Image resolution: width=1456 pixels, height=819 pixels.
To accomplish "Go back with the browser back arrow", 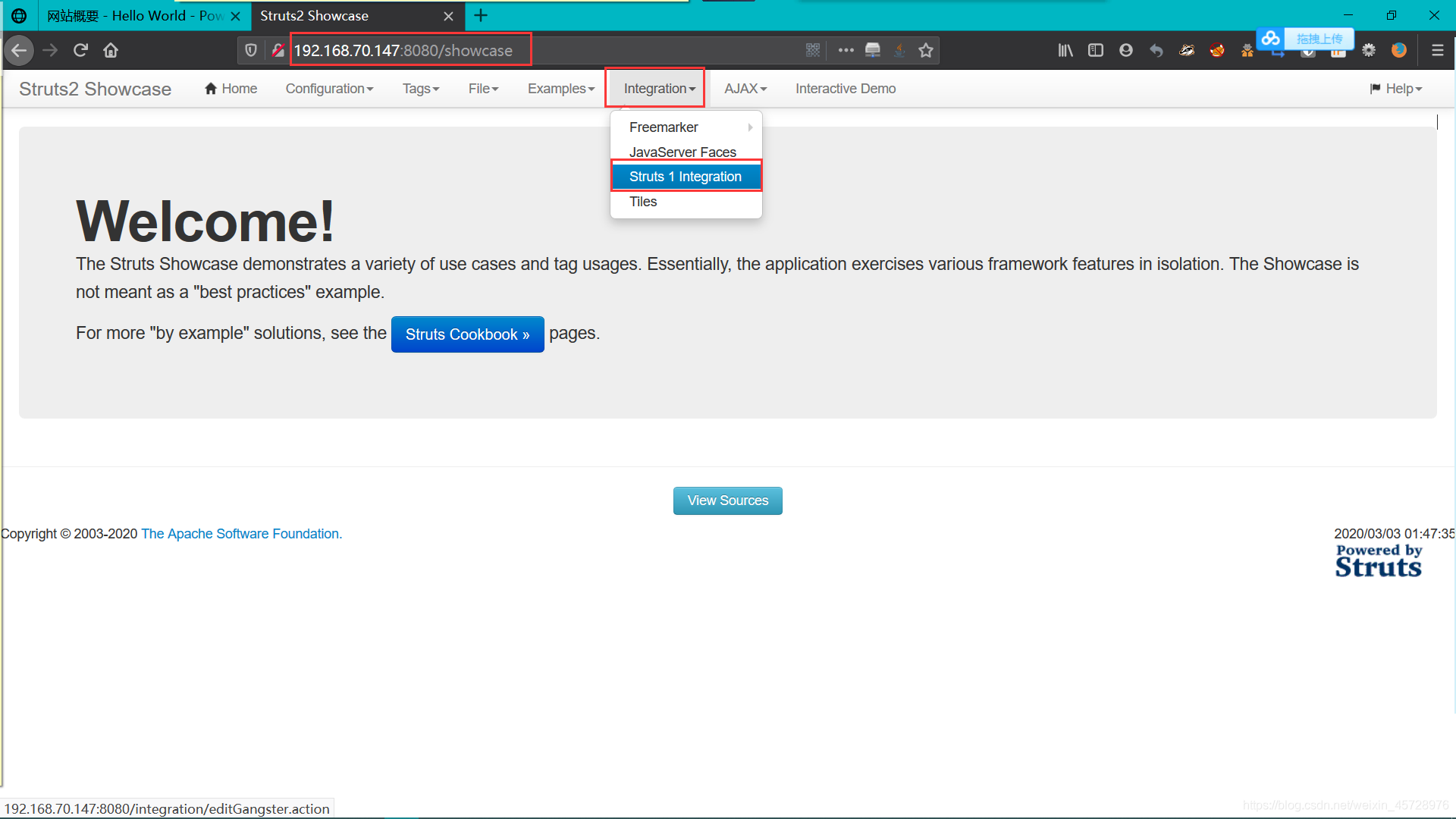I will point(20,50).
